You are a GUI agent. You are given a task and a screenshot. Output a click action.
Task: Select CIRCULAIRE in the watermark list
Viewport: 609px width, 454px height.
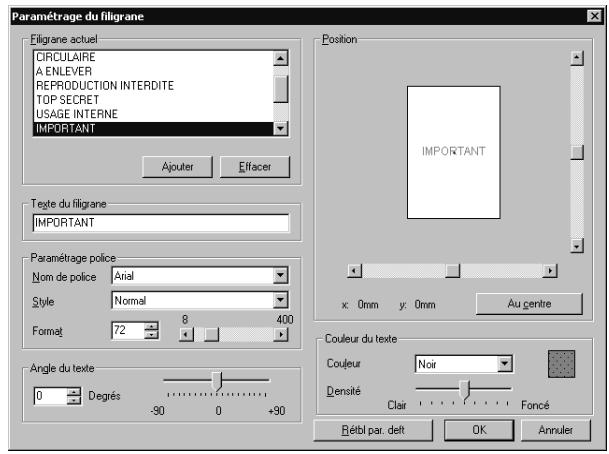coord(154,57)
